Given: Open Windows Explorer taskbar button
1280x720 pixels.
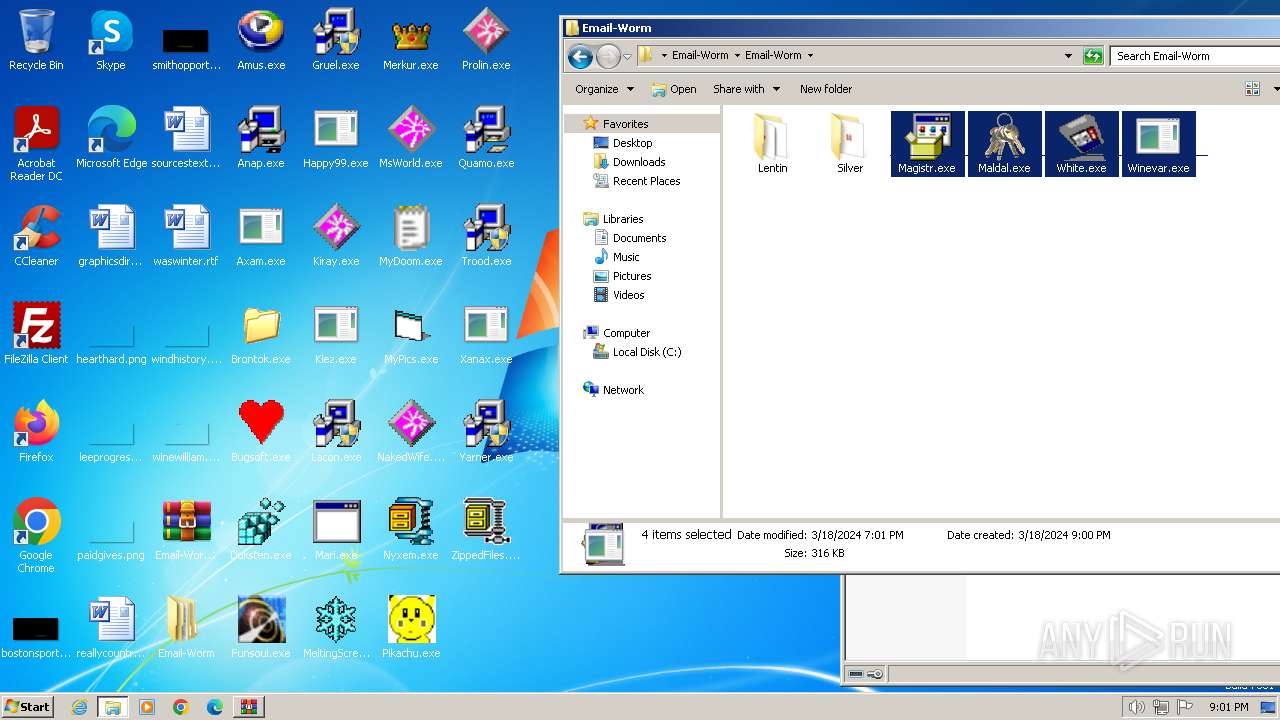Looking at the screenshot, I should coord(113,707).
